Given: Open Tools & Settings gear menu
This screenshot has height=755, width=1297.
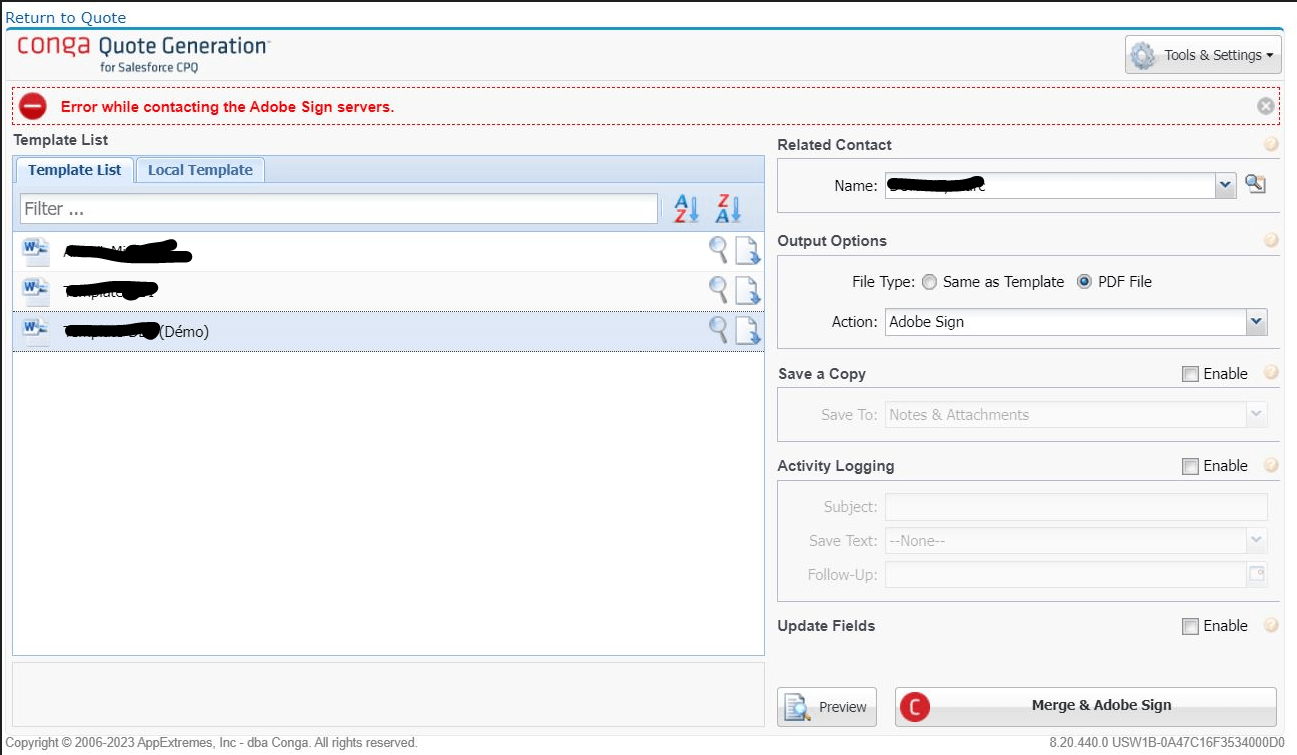Looking at the screenshot, I should click(1203, 55).
